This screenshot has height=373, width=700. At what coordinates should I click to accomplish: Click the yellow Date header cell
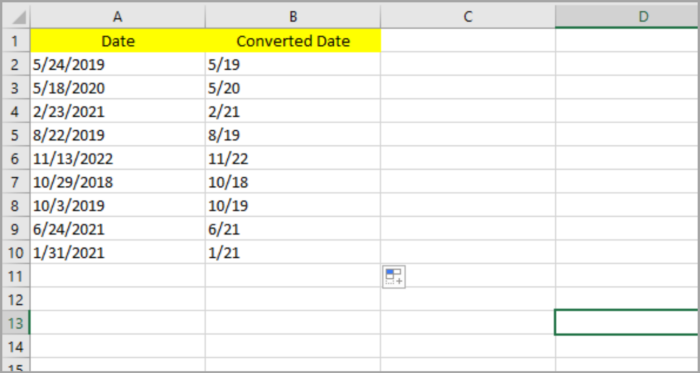coord(118,41)
